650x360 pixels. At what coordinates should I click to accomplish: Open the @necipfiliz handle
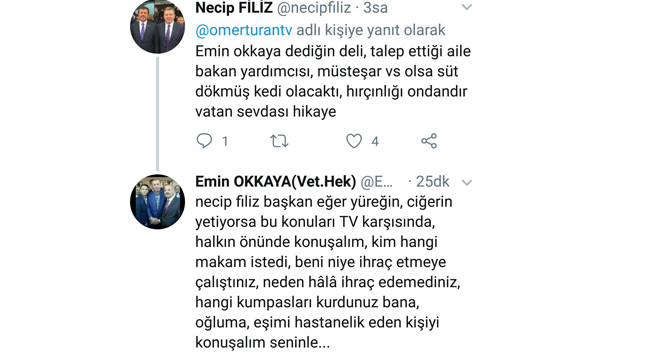tap(314, 8)
